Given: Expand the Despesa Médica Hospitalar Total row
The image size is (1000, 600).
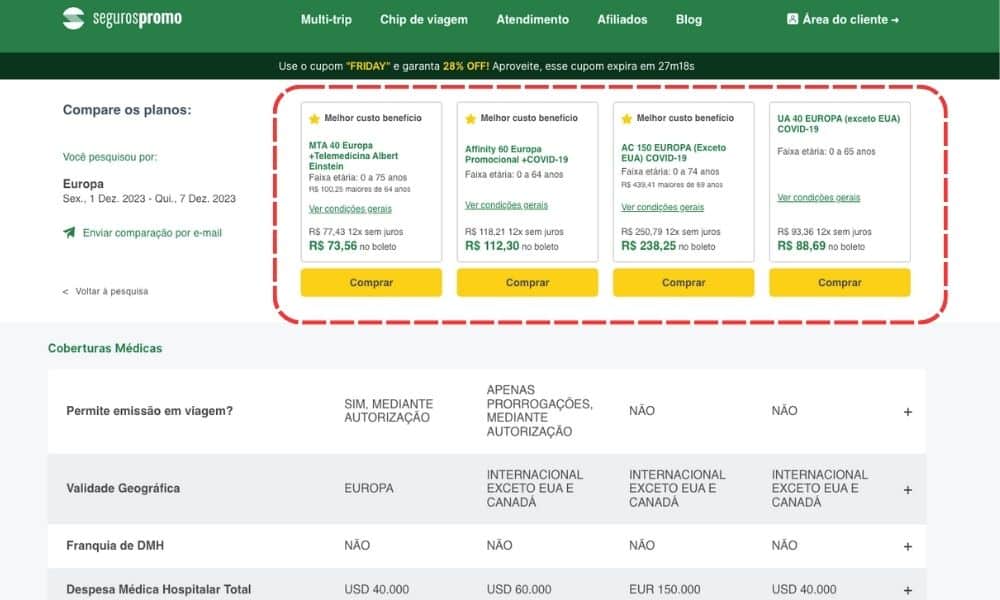Looking at the screenshot, I should [x=908, y=590].
